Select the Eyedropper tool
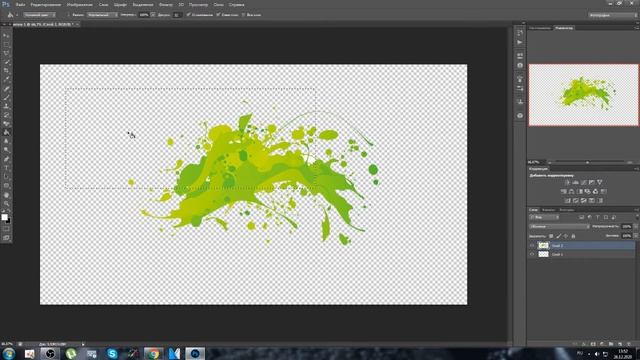Screen dimensions: 640x360 (6, 80)
